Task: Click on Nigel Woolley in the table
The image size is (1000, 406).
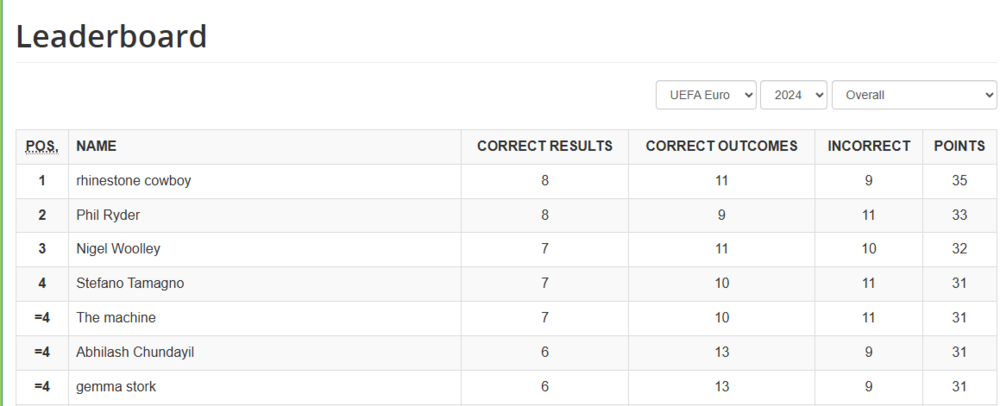Action: point(118,249)
